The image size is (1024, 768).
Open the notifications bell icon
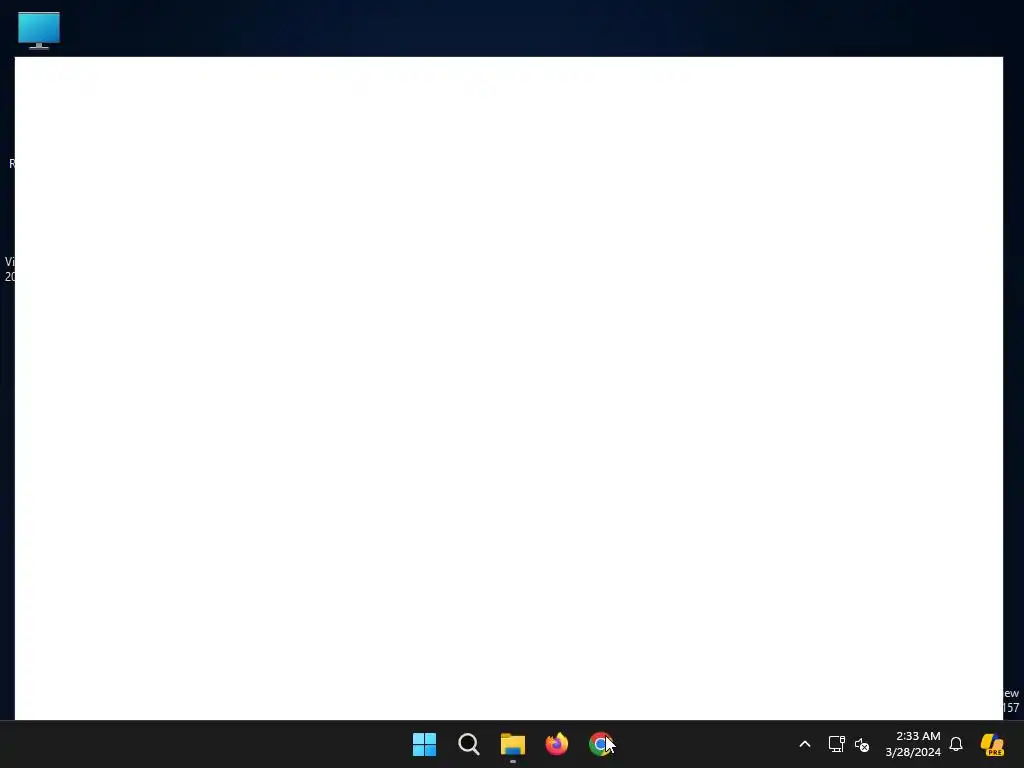(956, 744)
